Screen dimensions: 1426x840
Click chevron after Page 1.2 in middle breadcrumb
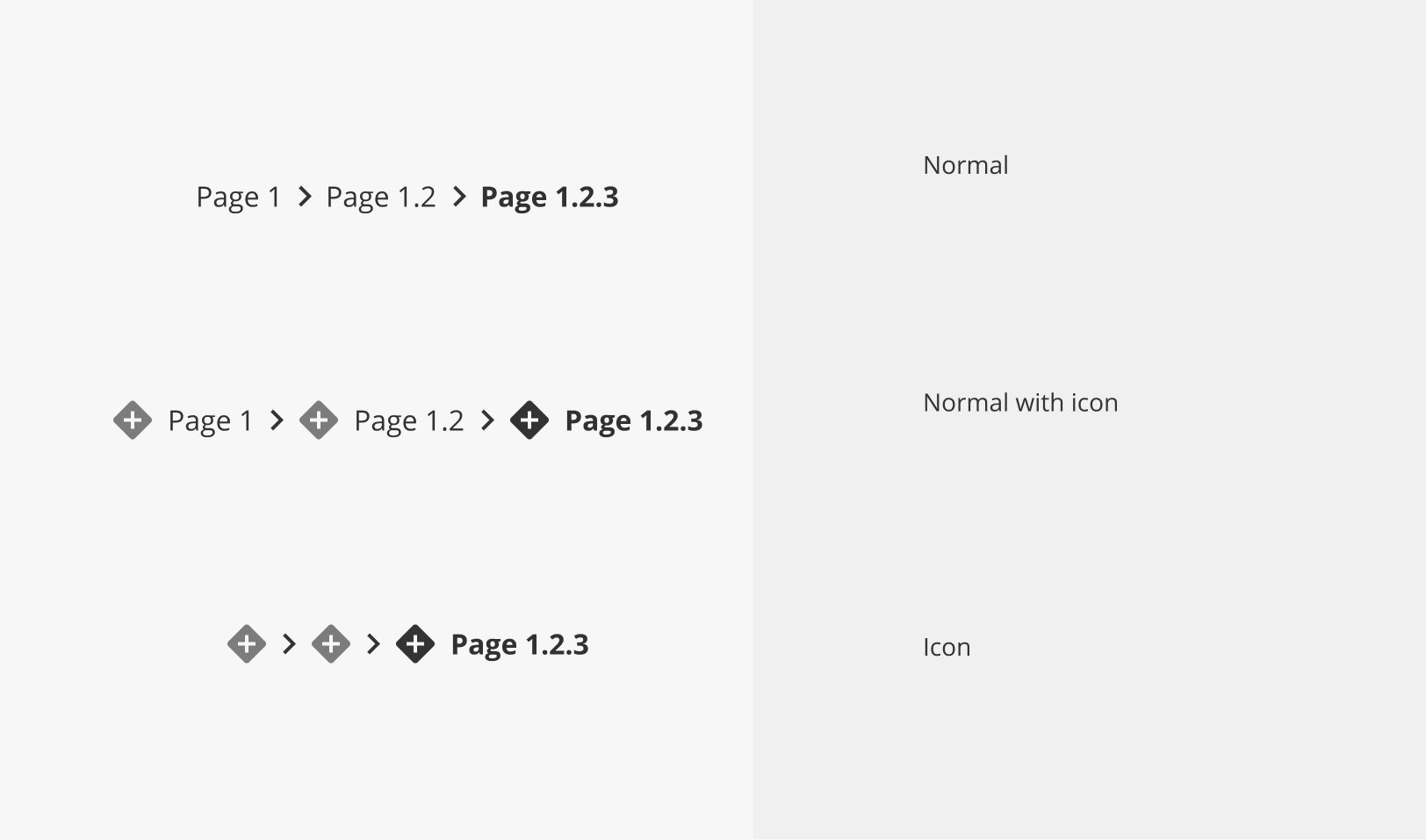point(487,420)
